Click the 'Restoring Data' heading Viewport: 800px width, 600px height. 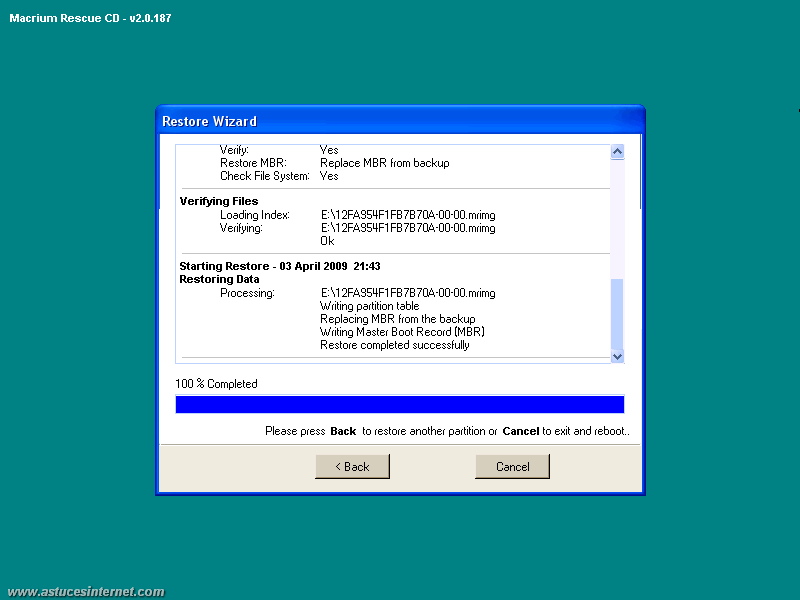[x=219, y=279]
